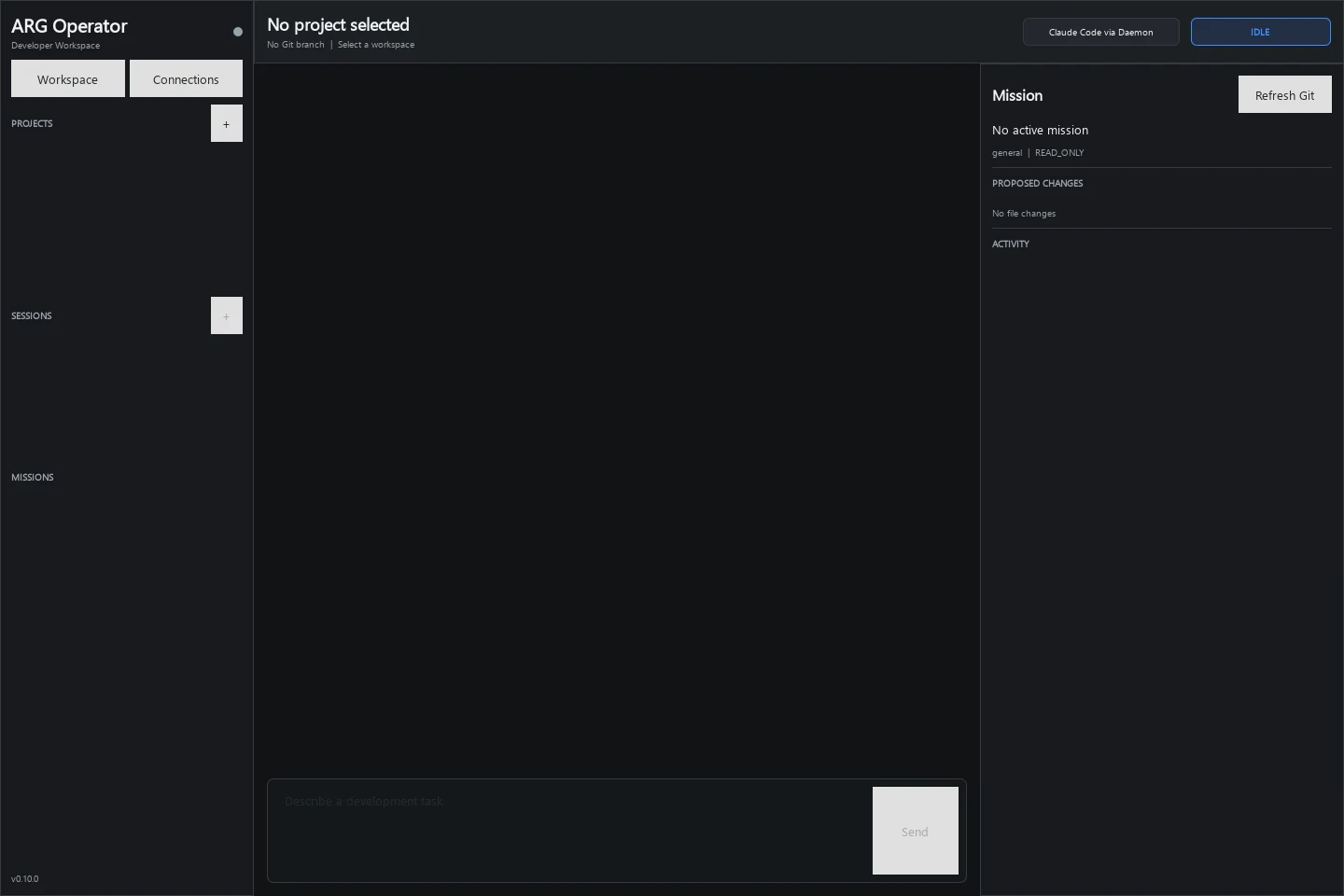
Task: Click the MISSIONS section heading
Action: tap(33, 477)
